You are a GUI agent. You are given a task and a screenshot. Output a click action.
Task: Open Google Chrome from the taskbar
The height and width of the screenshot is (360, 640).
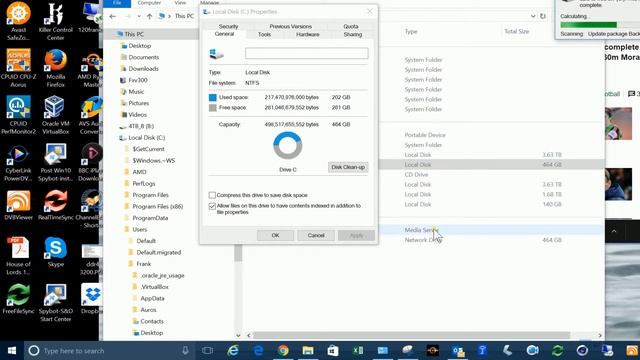283,351
